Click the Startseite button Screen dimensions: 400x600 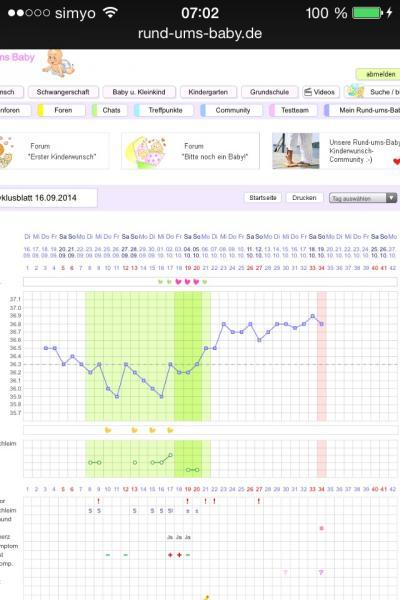[x=263, y=198]
